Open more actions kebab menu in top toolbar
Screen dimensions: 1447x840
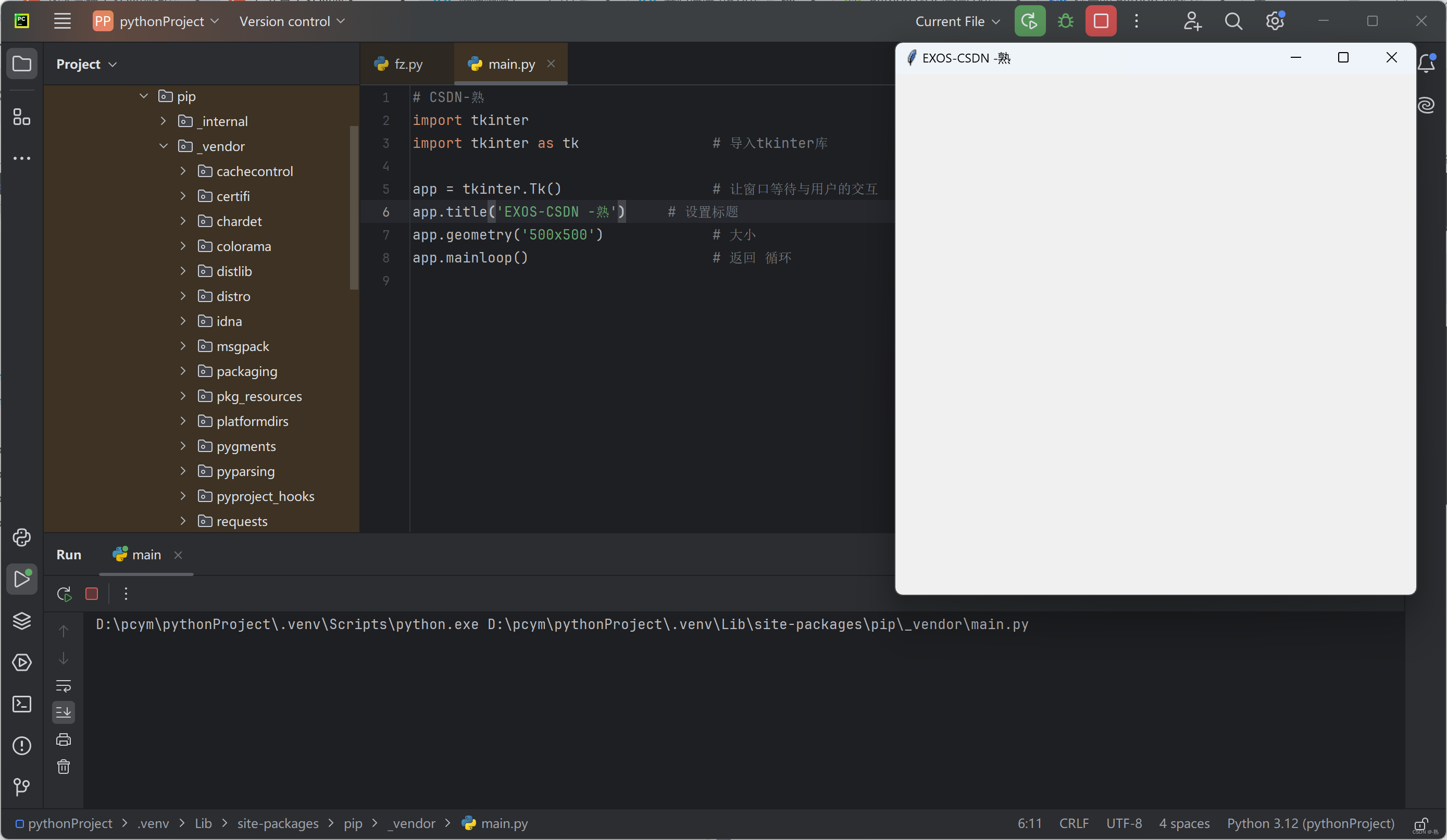pos(1137,21)
